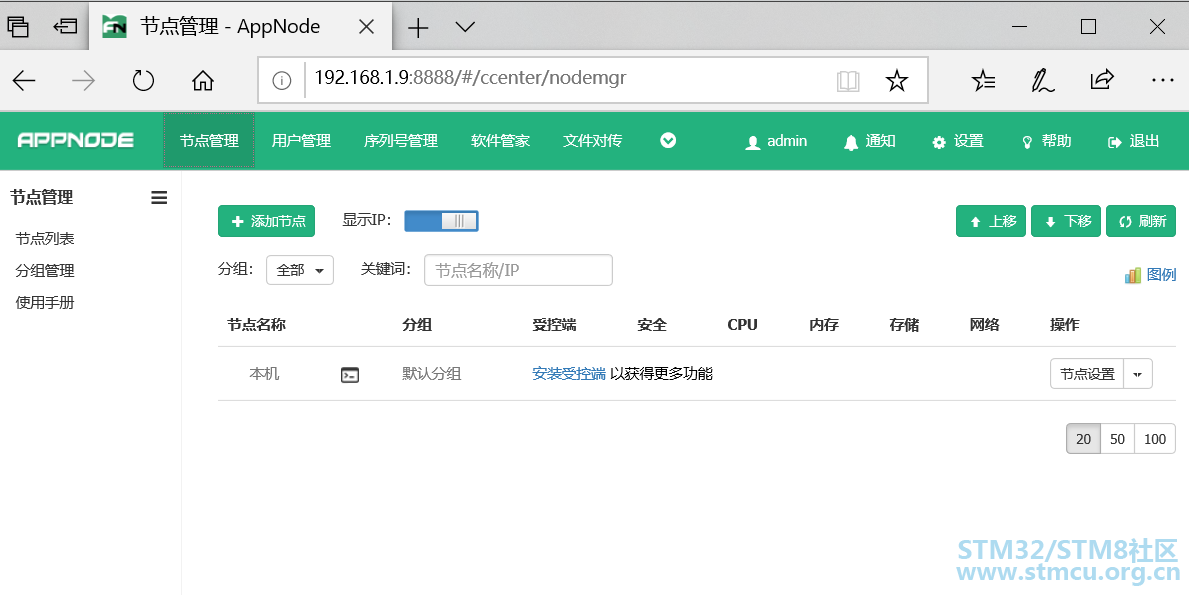Click the tabs set aside icon
Image resolution: width=1189 pixels, height=595 pixels.
point(17,27)
